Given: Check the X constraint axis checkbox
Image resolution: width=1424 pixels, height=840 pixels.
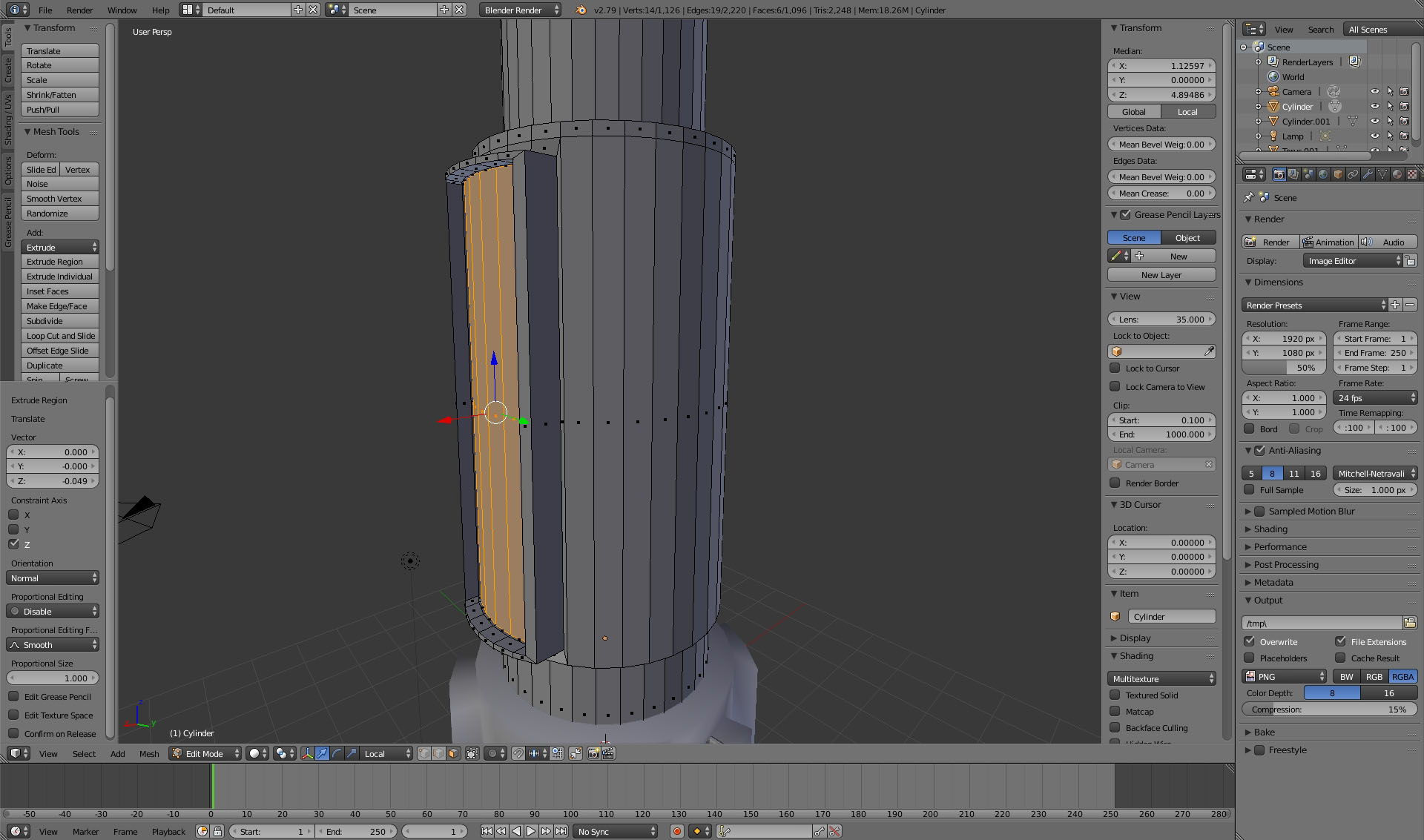Looking at the screenshot, I should (x=13, y=514).
